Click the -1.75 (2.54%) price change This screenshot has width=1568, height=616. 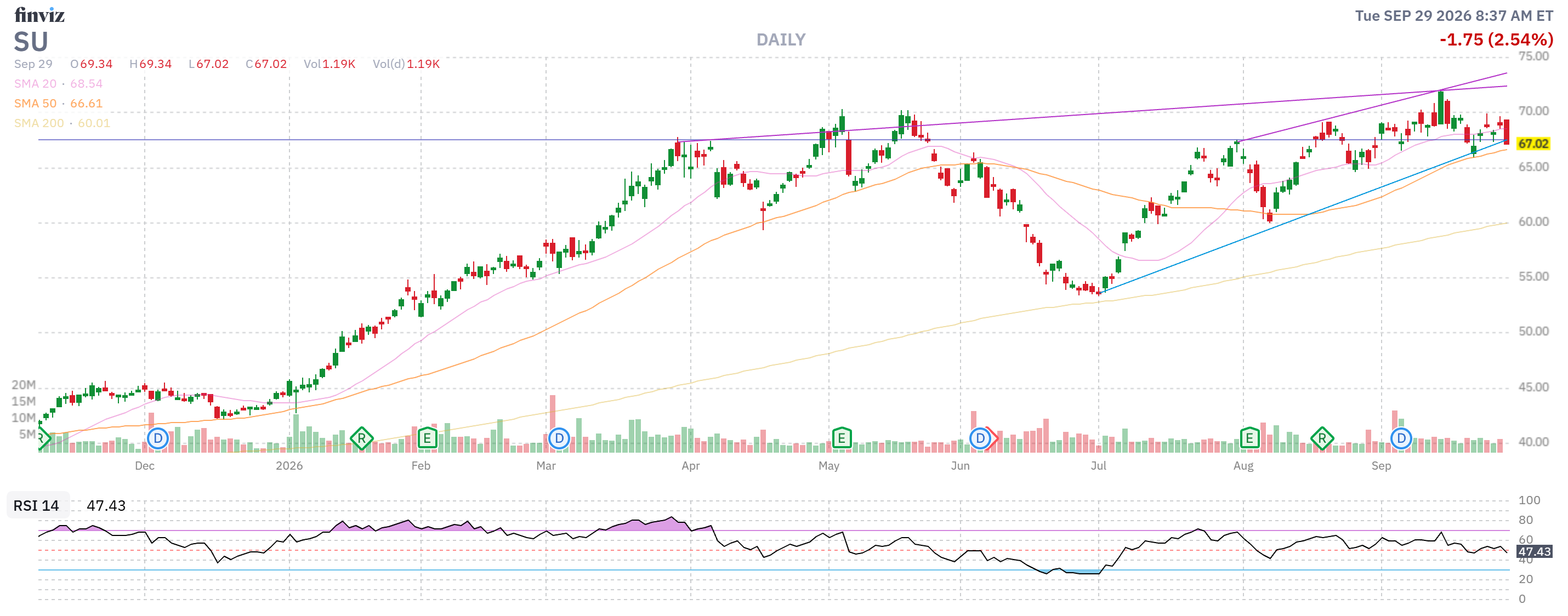(1496, 39)
